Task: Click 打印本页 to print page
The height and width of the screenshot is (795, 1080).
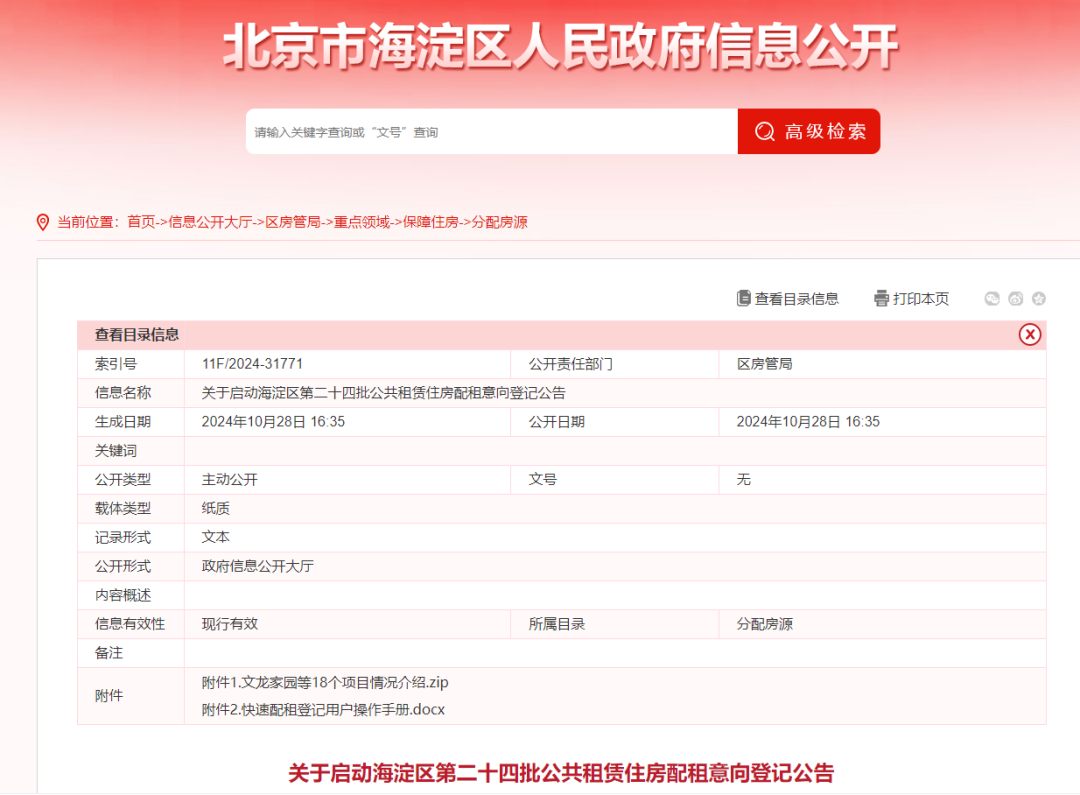Action: pos(921,298)
